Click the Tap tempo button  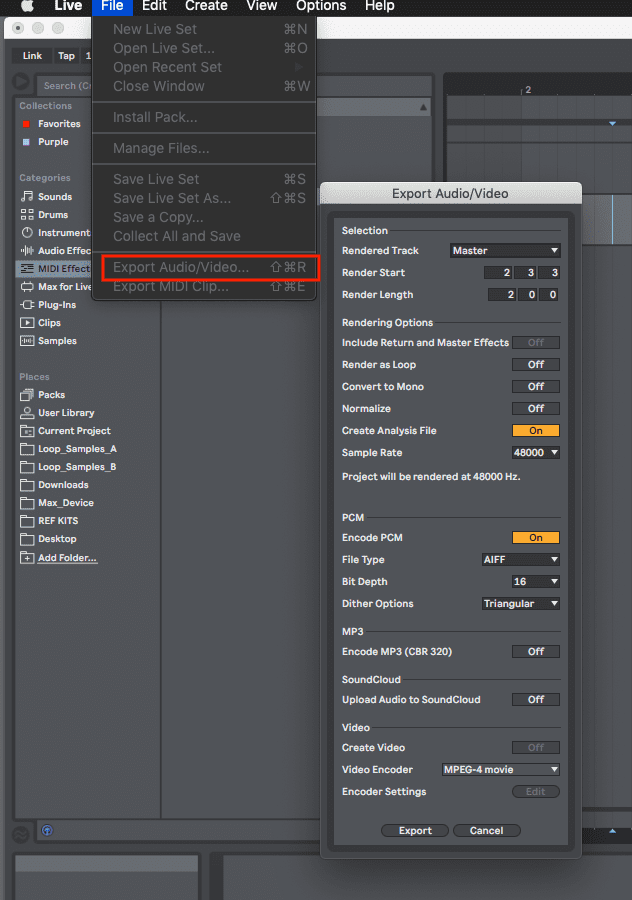coord(66,56)
